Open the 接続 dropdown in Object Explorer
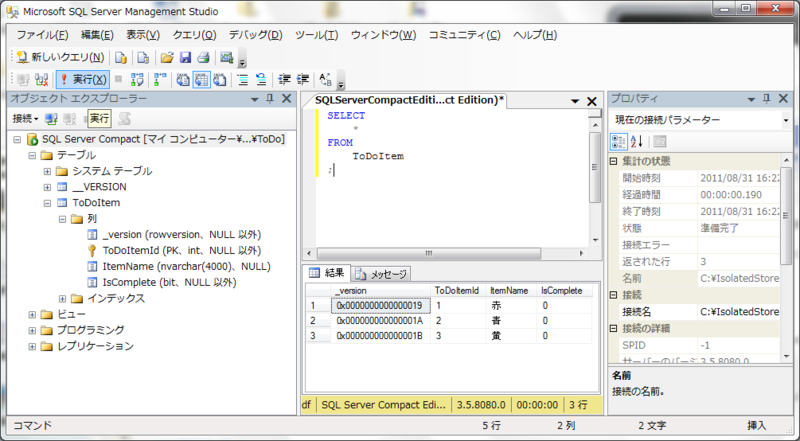 click(x=25, y=118)
